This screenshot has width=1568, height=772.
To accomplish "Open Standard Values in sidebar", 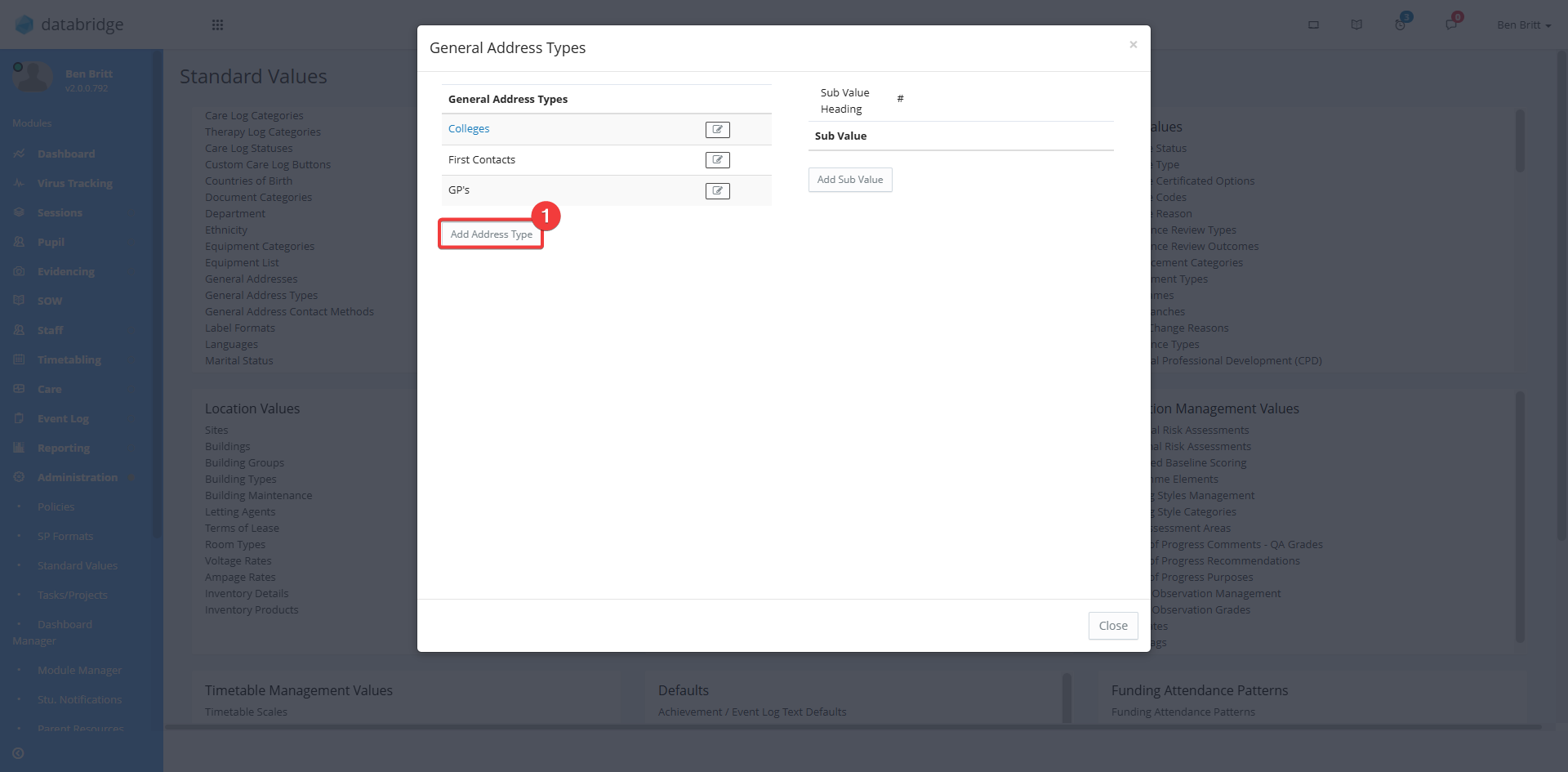I will coord(77,565).
